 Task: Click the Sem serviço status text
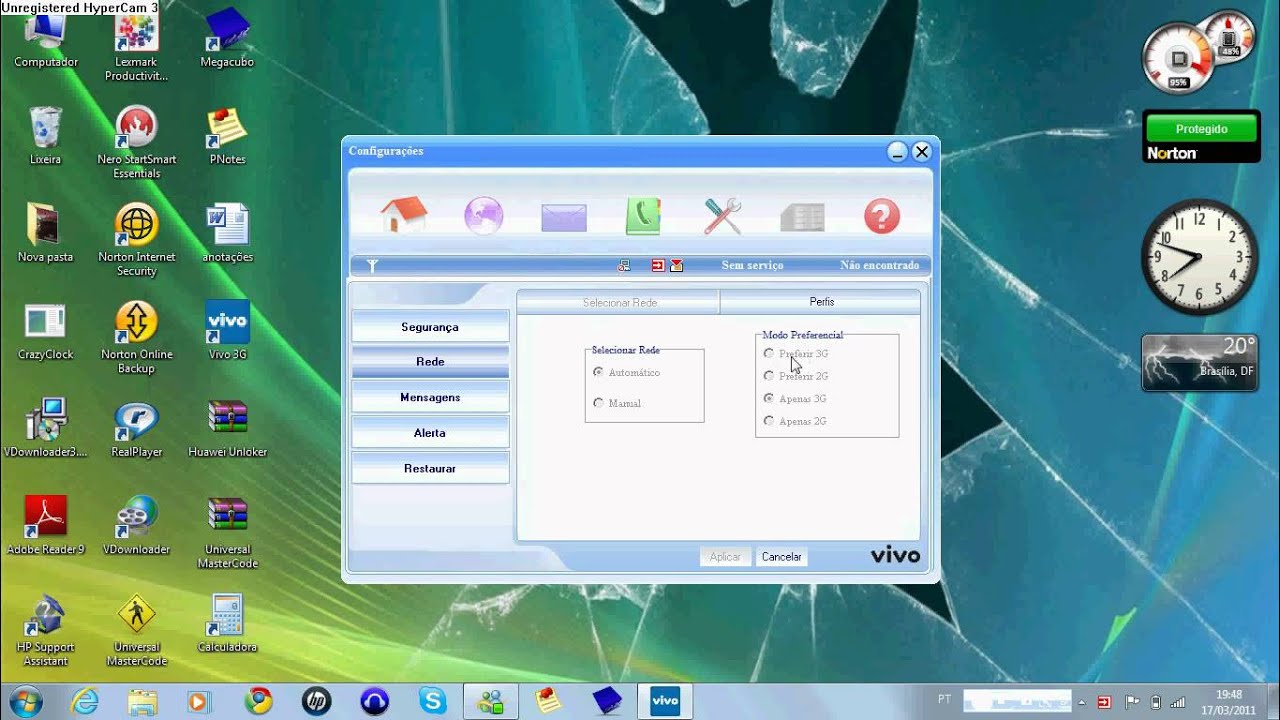pyautogui.click(x=752, y=266)
